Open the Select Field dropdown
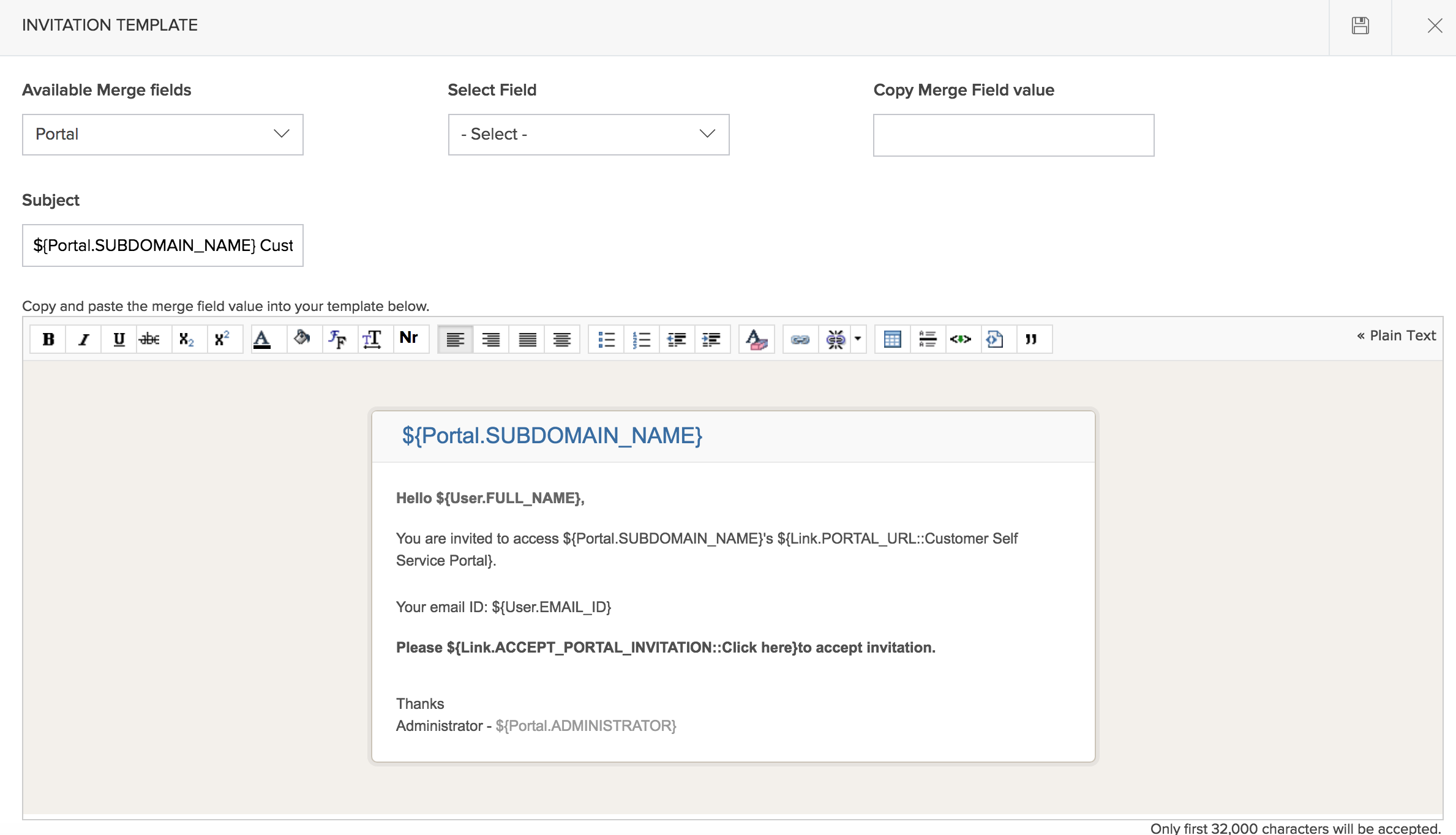 (x=588, y=134)
